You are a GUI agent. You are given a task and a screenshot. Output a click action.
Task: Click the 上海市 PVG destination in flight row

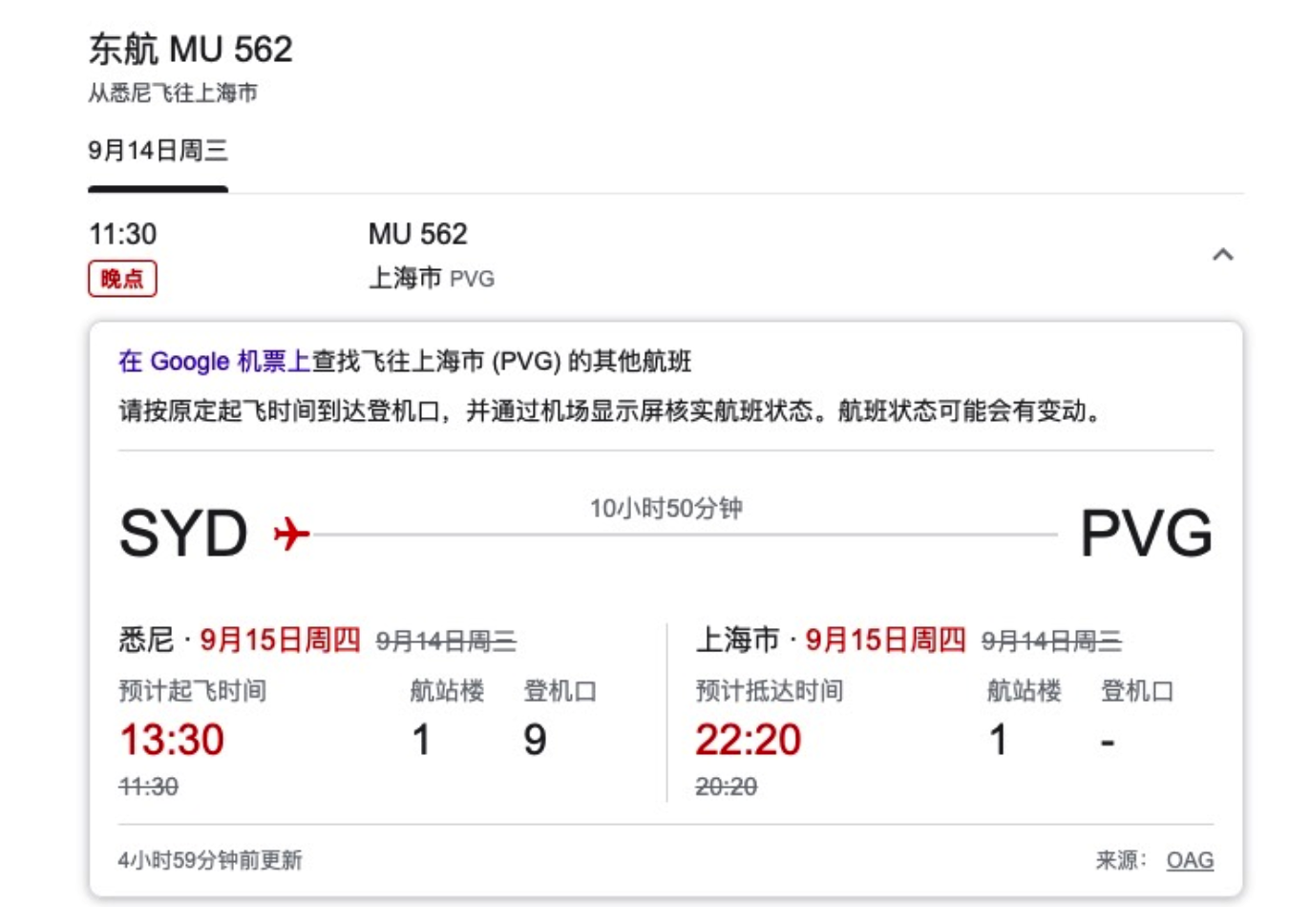432,279
